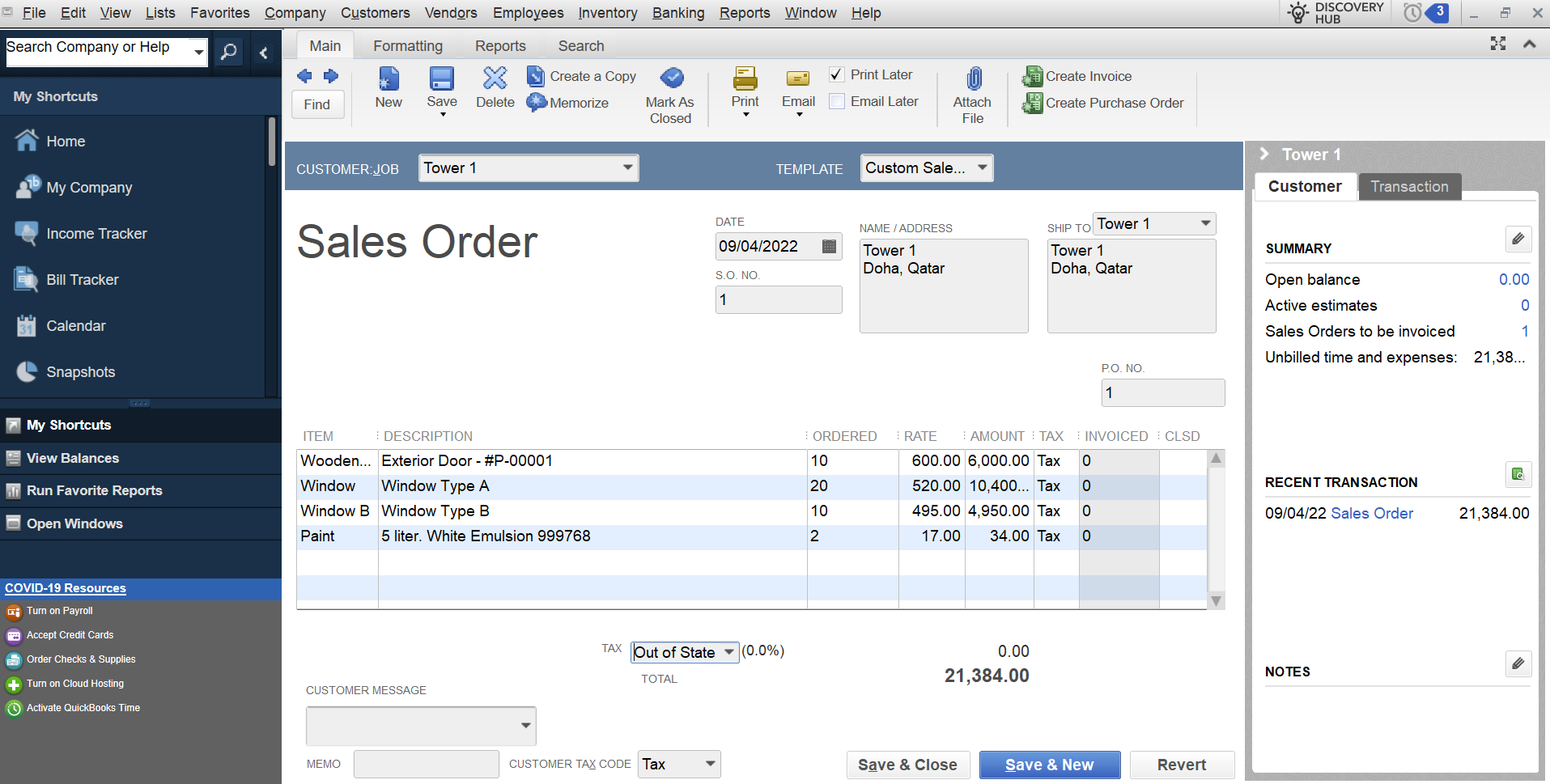
Task: Click the Revert button
Action: 1182,765
